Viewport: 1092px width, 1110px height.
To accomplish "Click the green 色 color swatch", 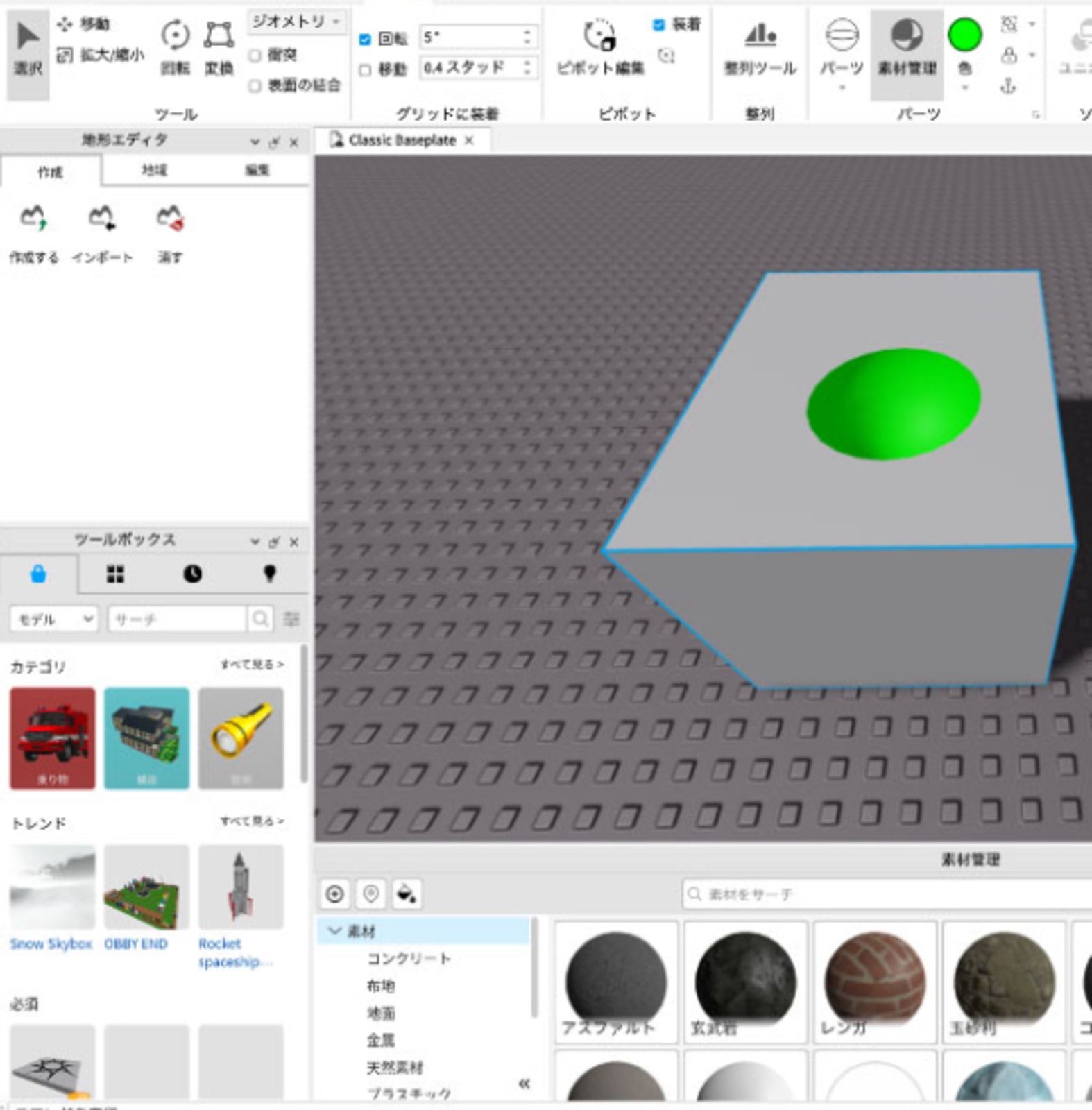I will coord(964,35).
